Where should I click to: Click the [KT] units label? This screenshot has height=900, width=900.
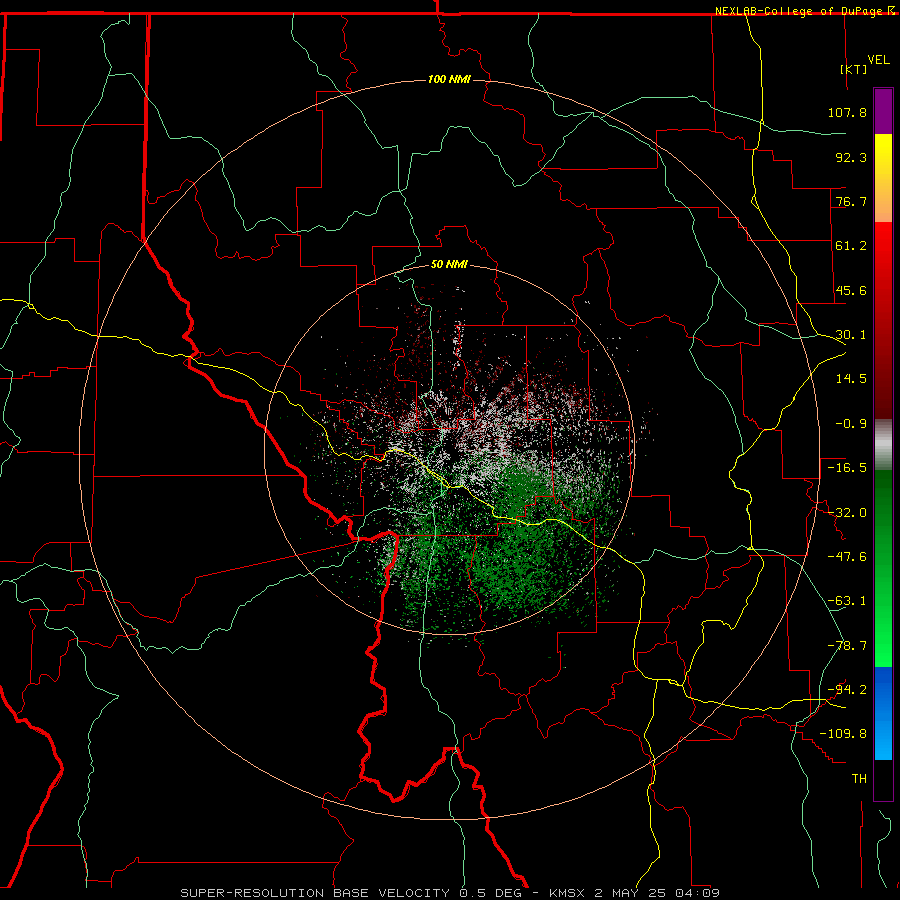coord(854,69)
